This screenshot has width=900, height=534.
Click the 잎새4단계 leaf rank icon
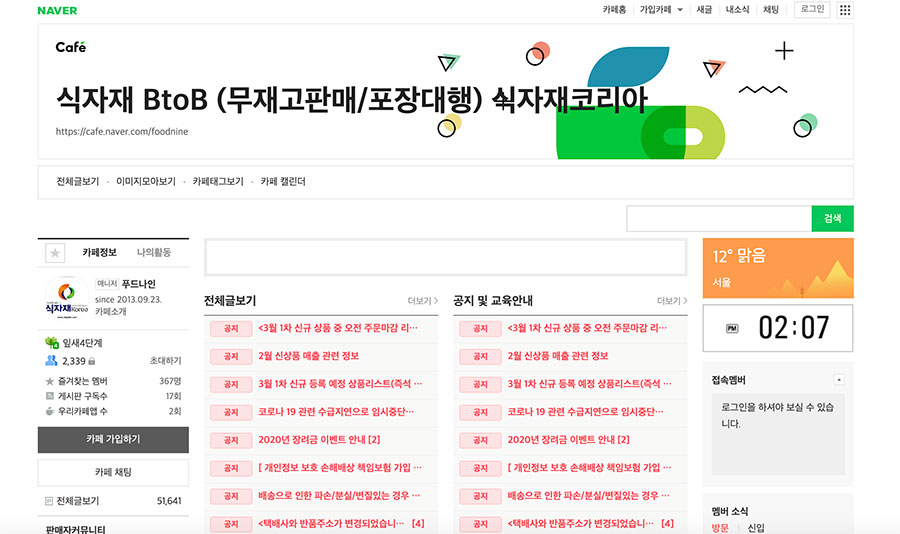(x=52, y=343)
